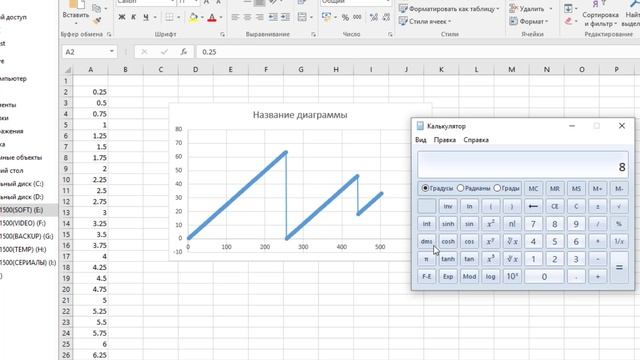This screenshot has height=360, width=640.
Task: Select cell A2 containing 0.25
Action: pyautogui.click(x=91, y=92)
